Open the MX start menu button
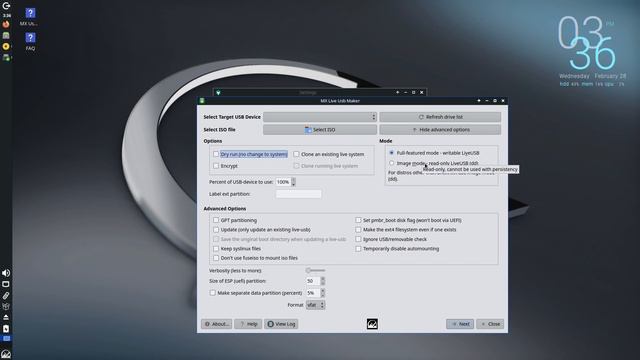Viewport: 640px width, 360px height. (x=6, y=353)
